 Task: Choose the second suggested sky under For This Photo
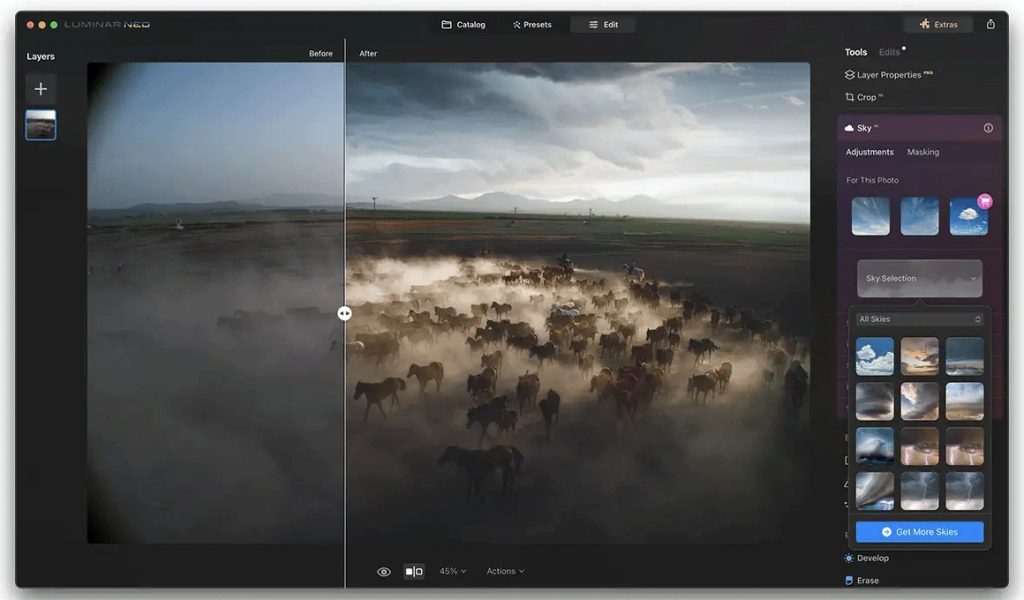[x=920, y=216]
